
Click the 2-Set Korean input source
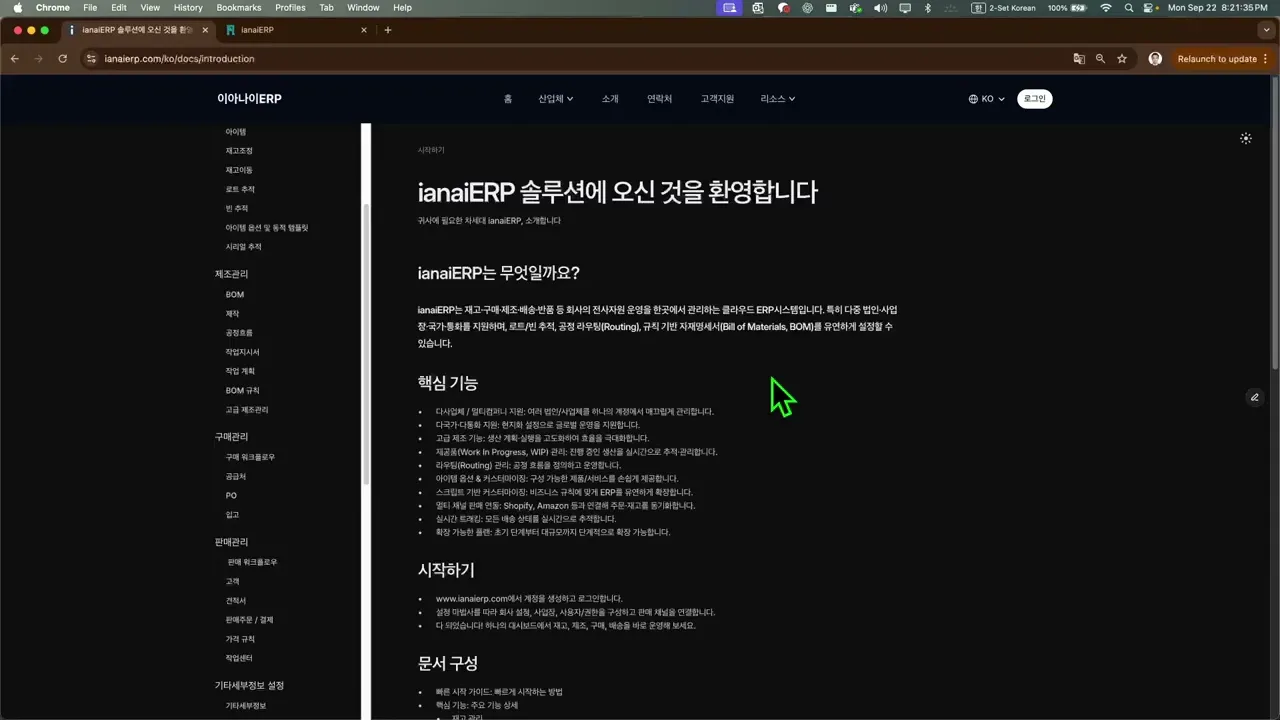[1004, 7]
